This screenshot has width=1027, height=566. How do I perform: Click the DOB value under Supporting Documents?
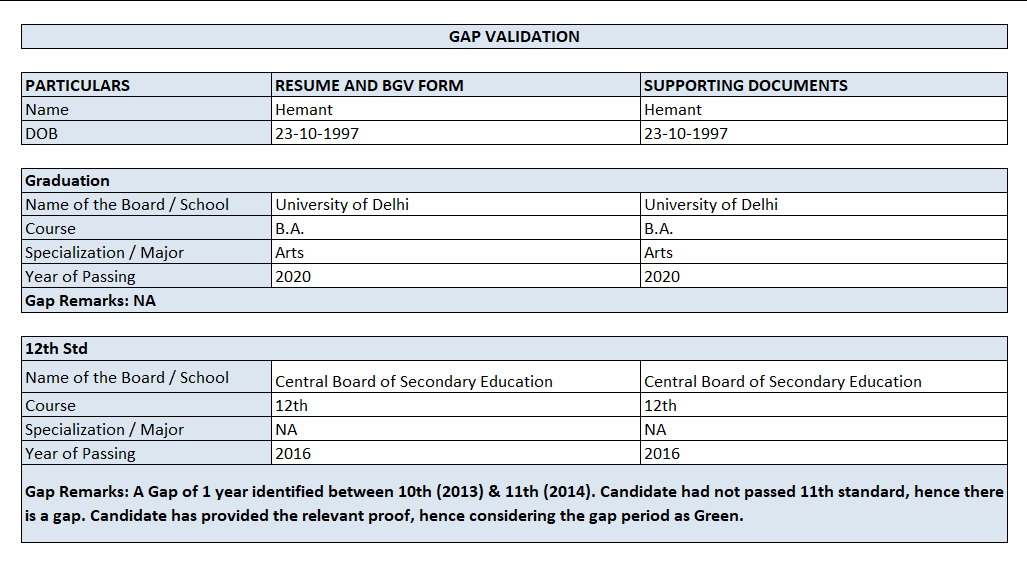pos(685,134)
